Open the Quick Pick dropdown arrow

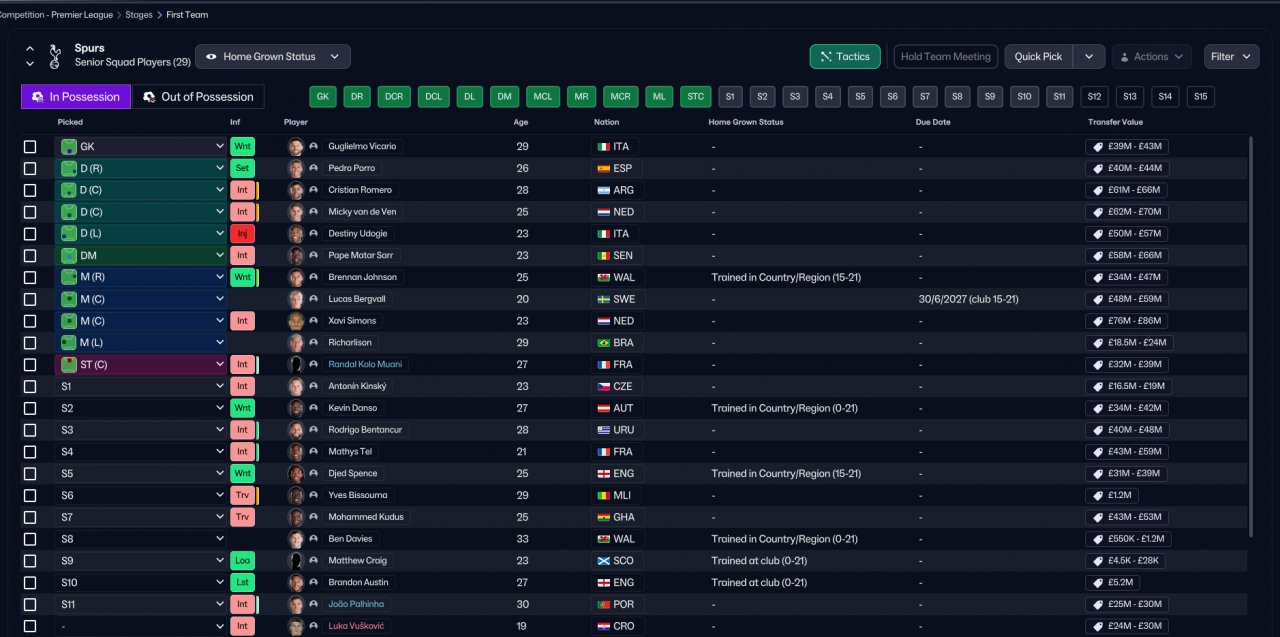(1089, 57)
